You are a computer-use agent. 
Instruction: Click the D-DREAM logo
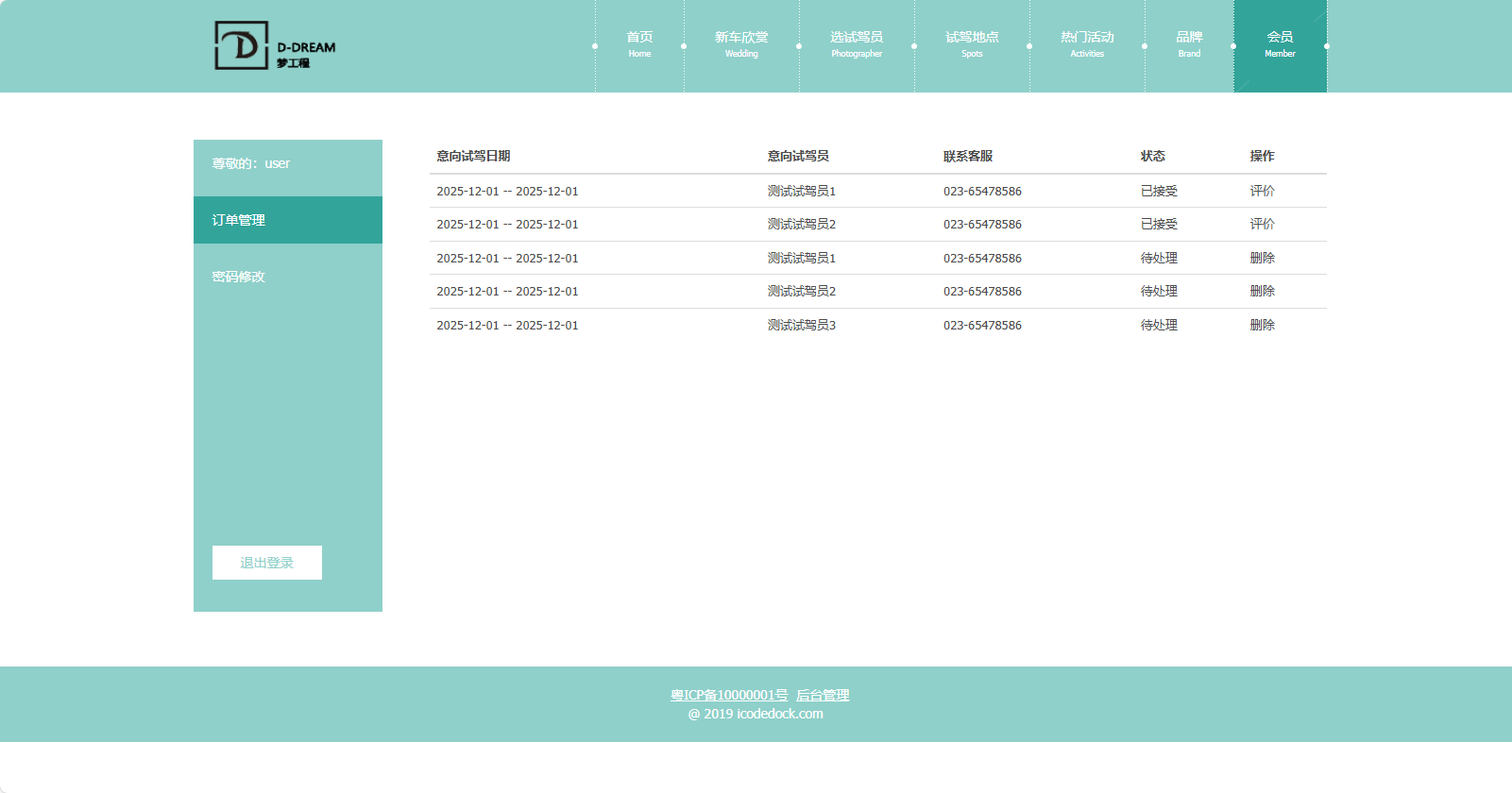(275, 45)
